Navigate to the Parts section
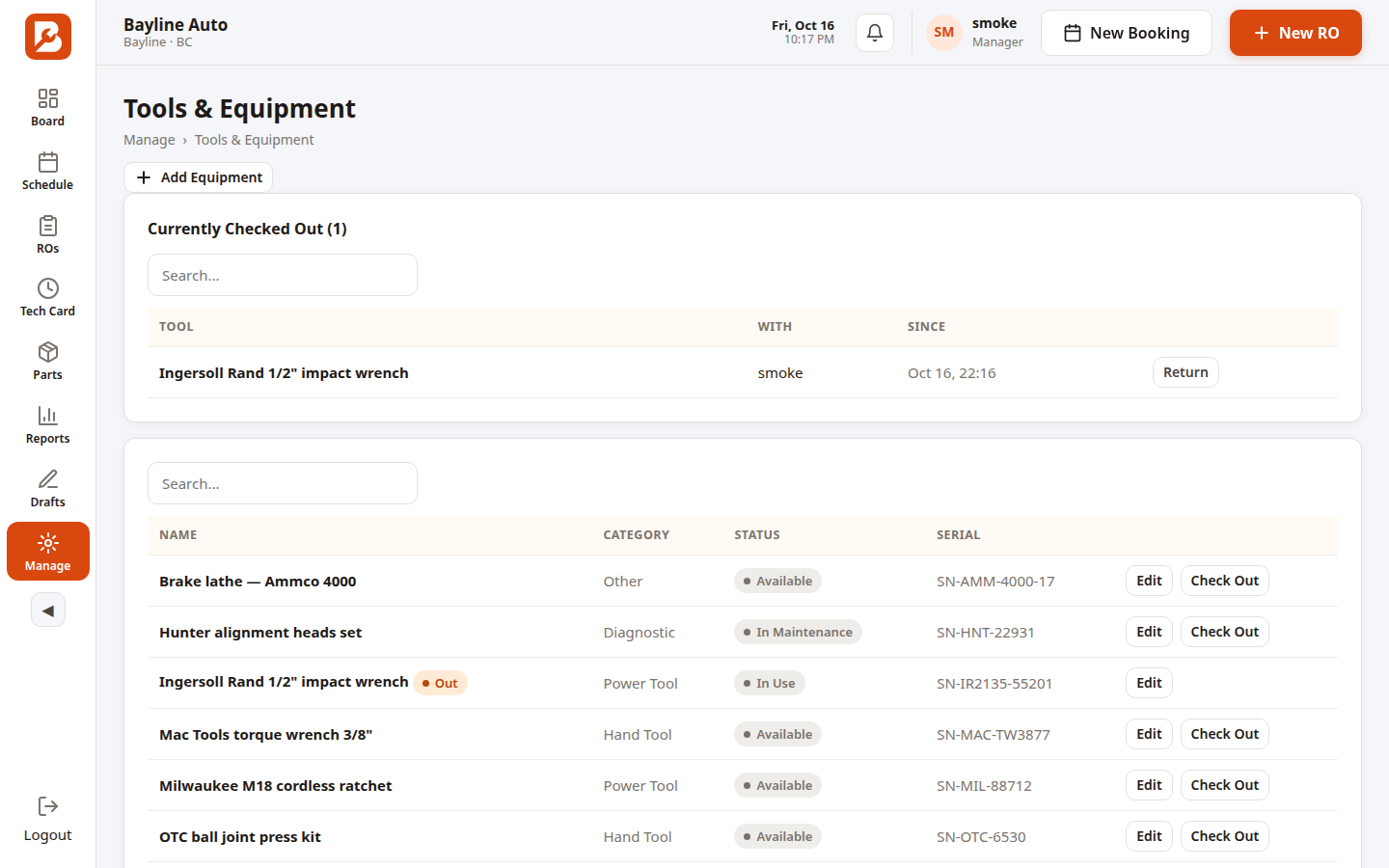1389x868 pixels. pyautogui.click(x=48, y=362)
